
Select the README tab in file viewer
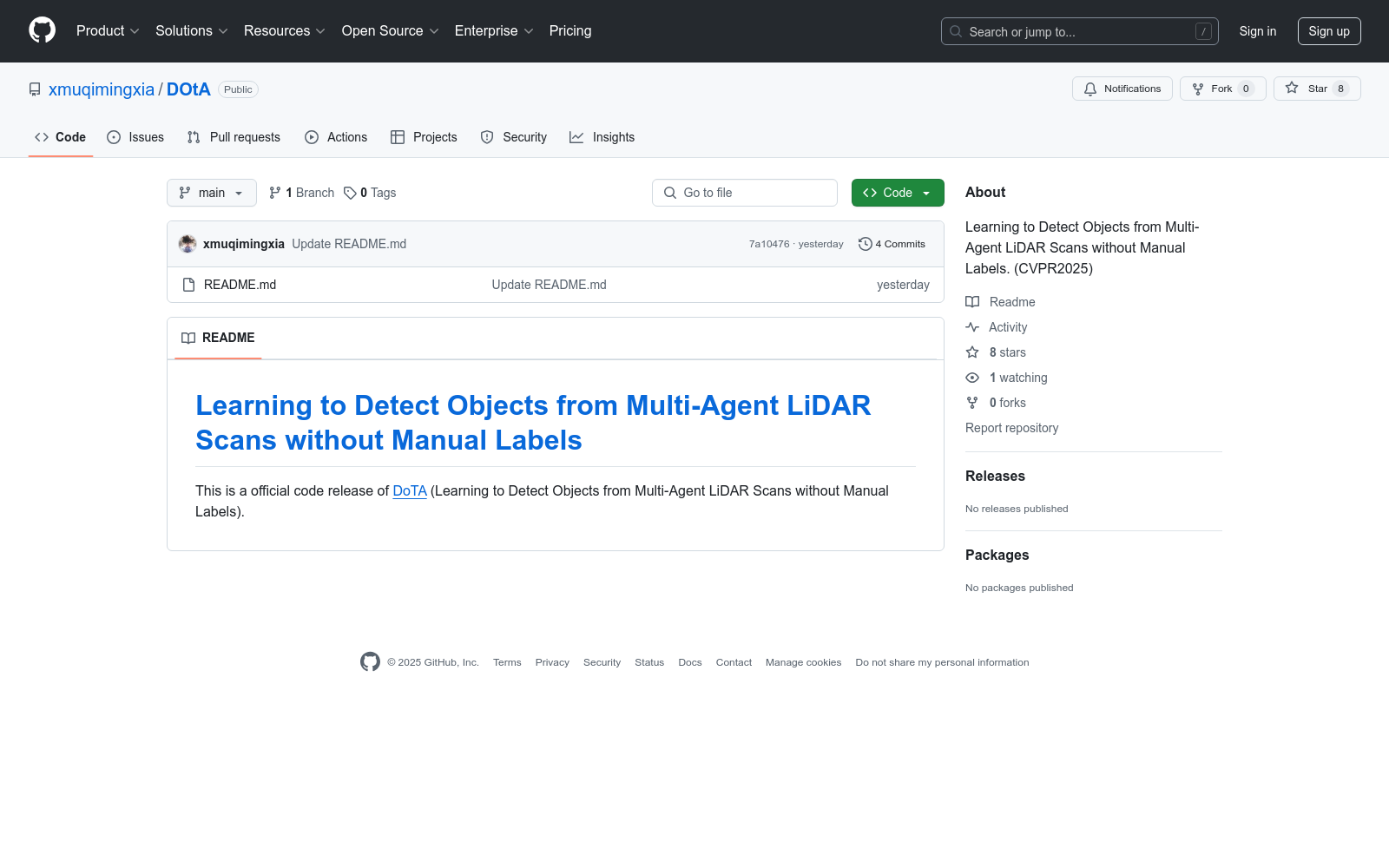coord(218,338)
